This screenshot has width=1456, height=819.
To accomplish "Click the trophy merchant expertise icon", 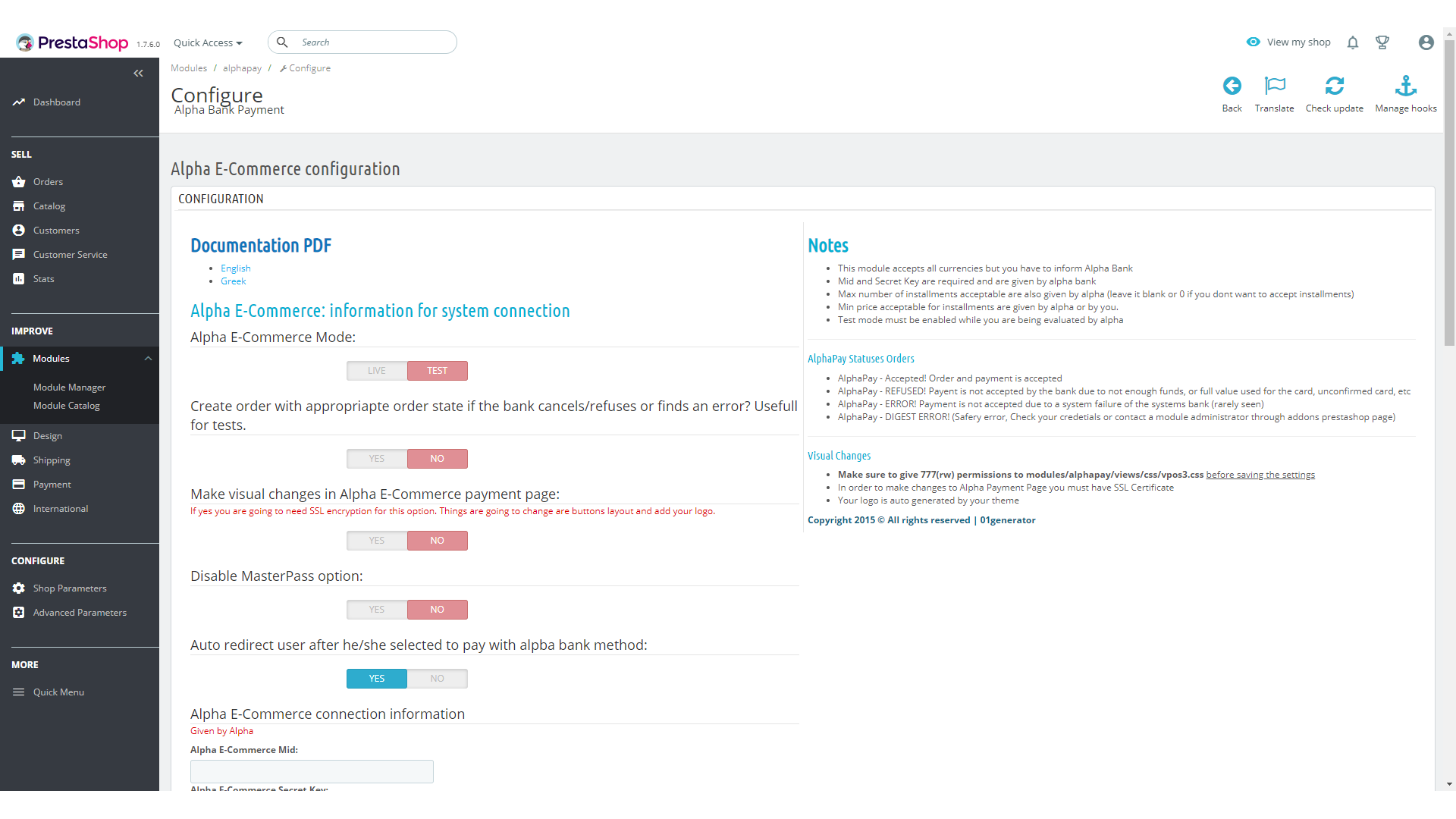I will (1382, 42).
